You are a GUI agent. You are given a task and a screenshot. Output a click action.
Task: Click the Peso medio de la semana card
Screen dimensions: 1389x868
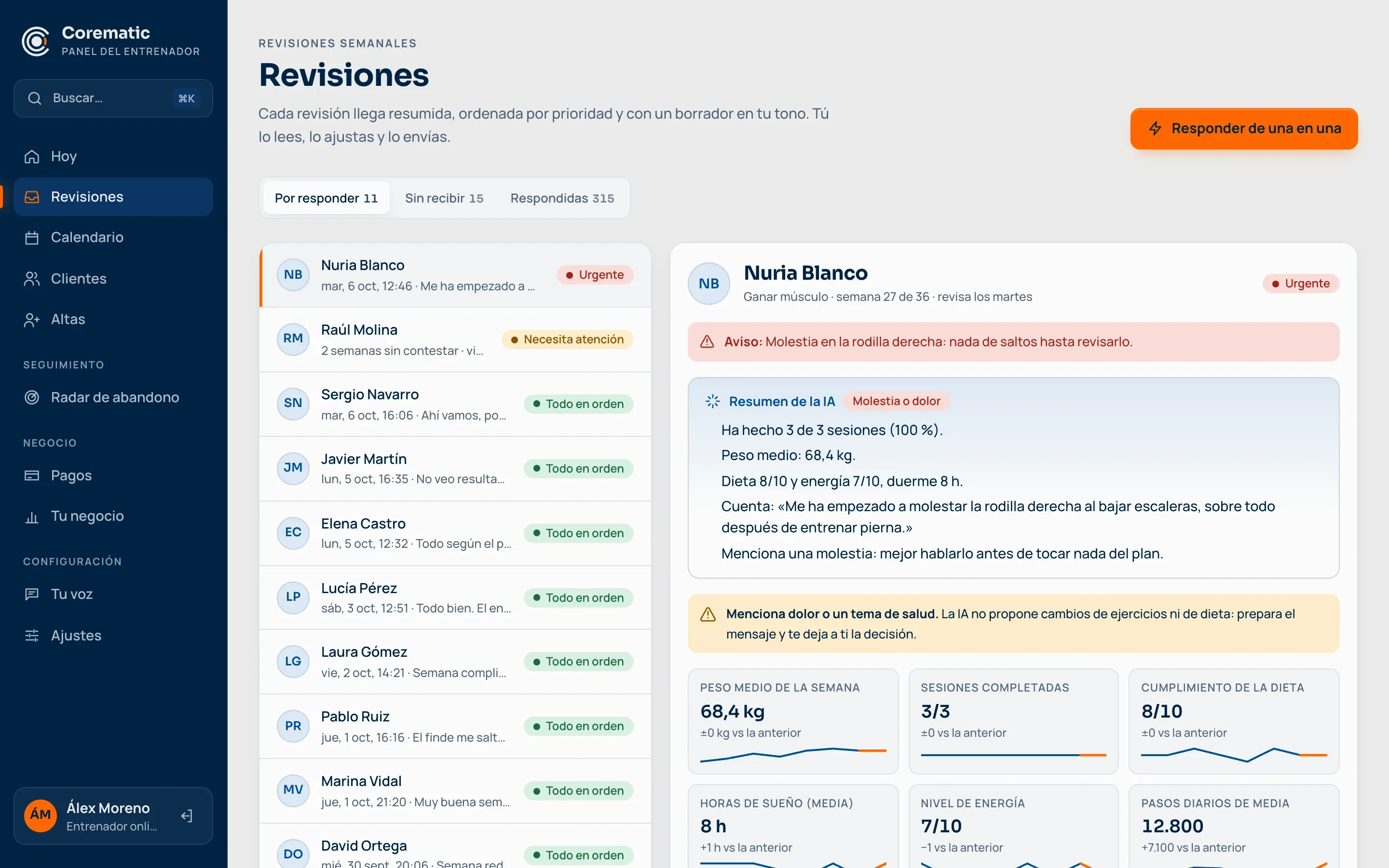pos(793,721)
